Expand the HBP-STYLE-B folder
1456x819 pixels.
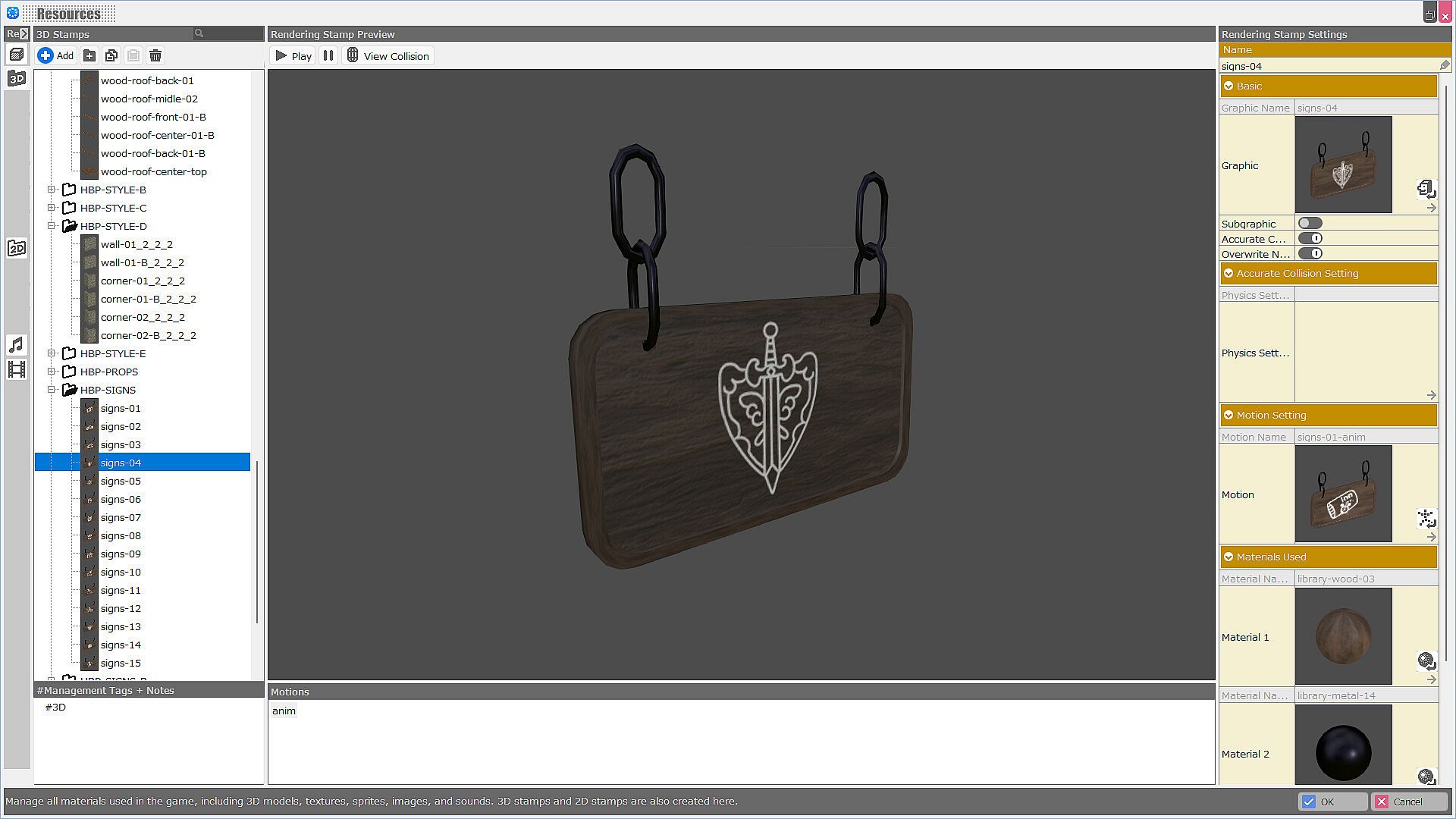point(52,190)
